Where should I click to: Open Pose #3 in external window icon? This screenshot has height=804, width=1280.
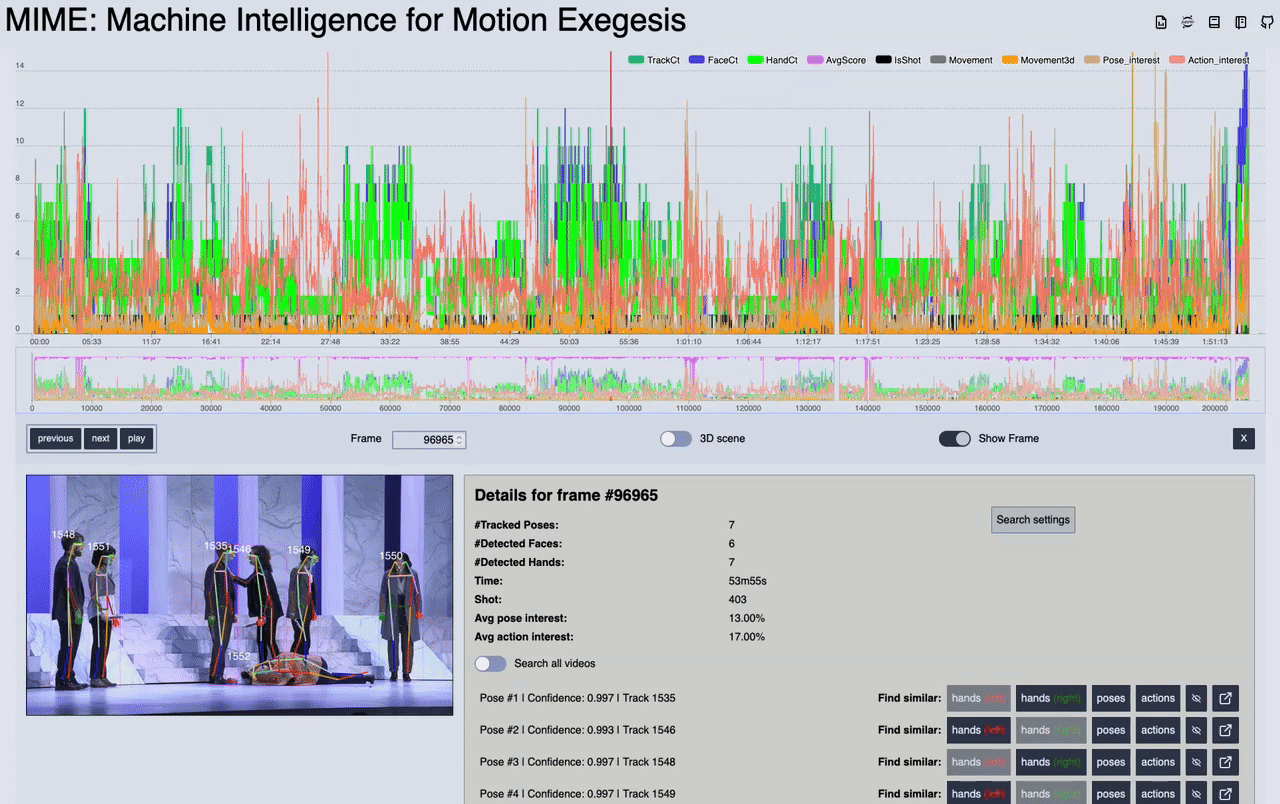tap(1225, 762)
